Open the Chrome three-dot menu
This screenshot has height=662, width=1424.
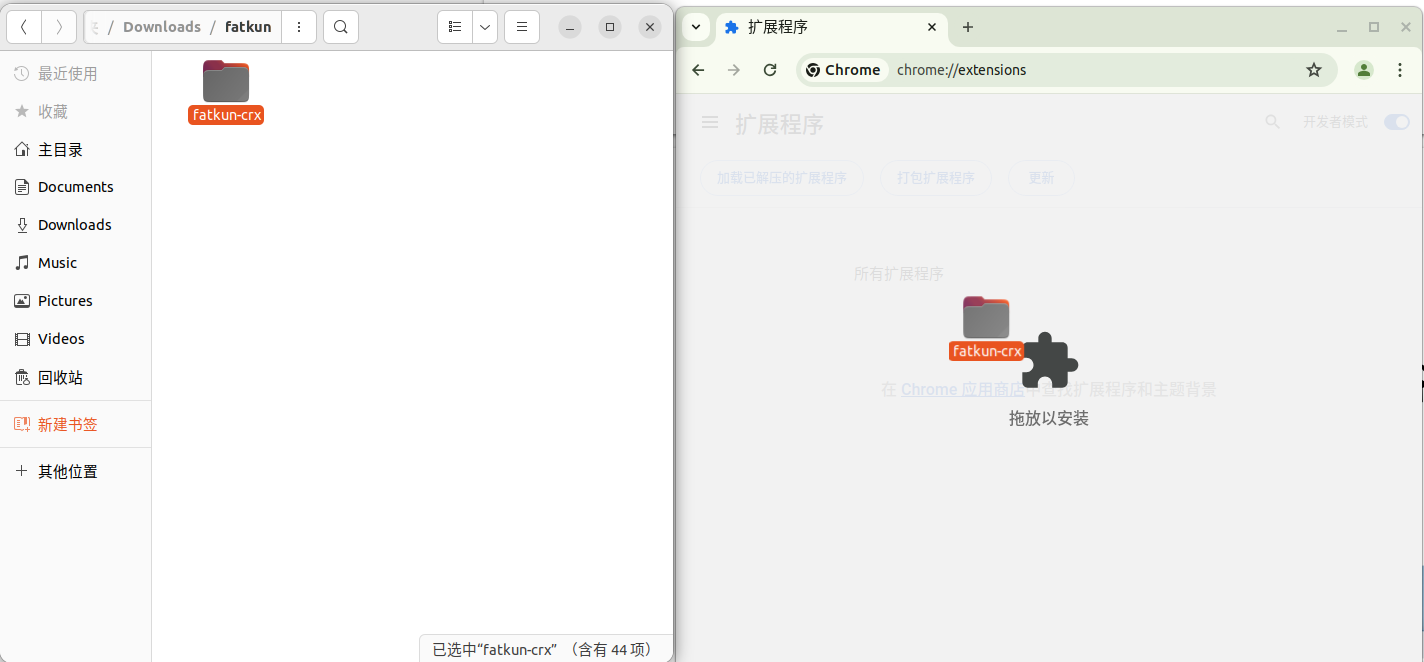(1400, 70)
